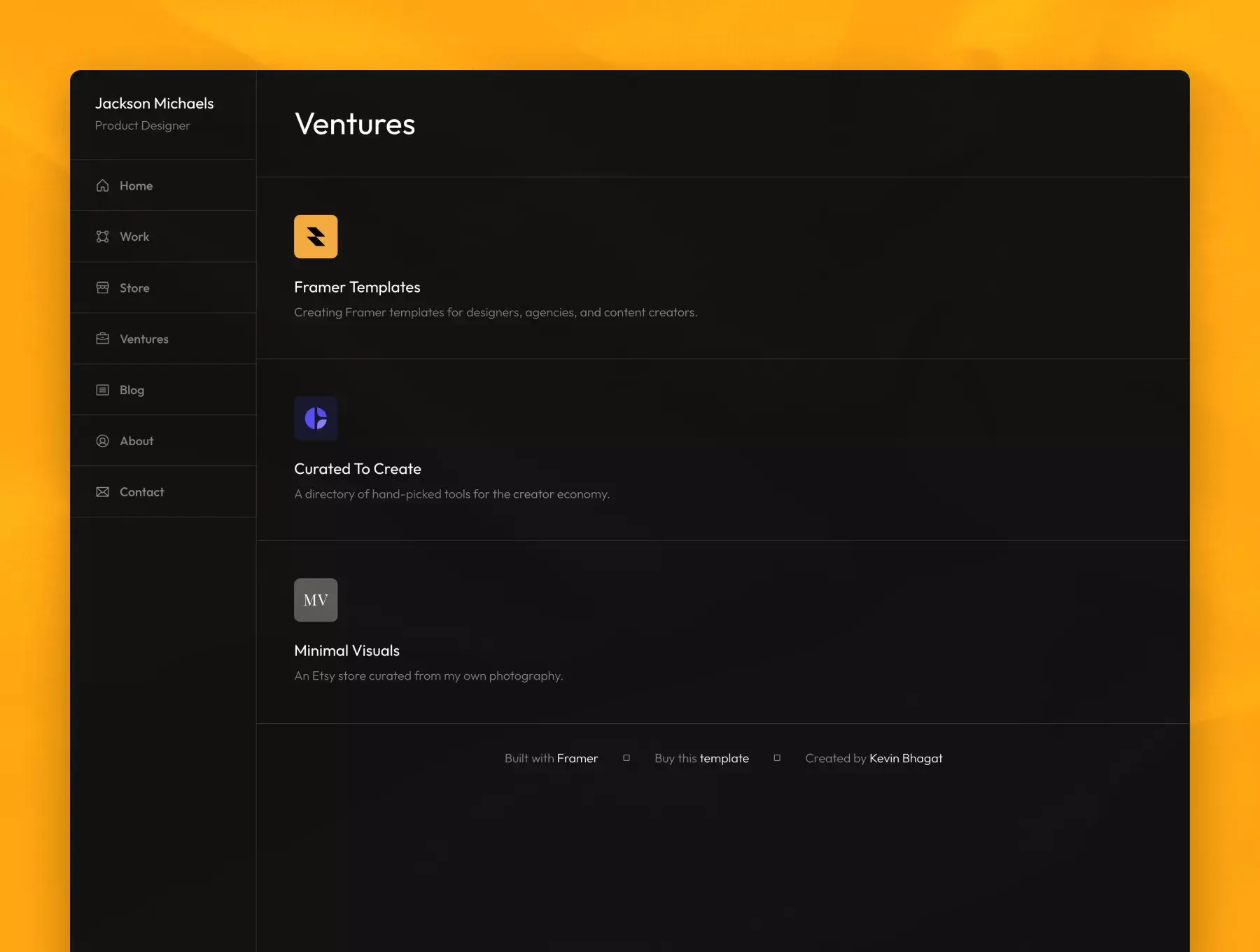This screenshot has width=1260, height=952.
Task: Click the 'Creating Framer templates for designers' description
Action: pyautogui.click(x=496, y=312)
